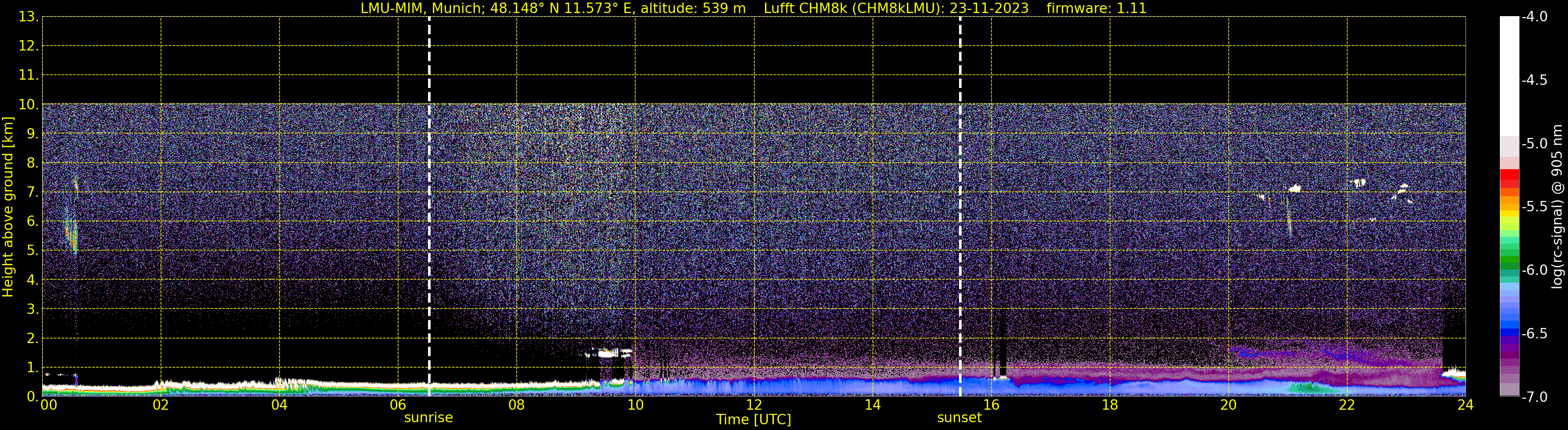The image size is (1568, 430).
Task: Click the time-axis tick label "00"
Action: (49, 405)
